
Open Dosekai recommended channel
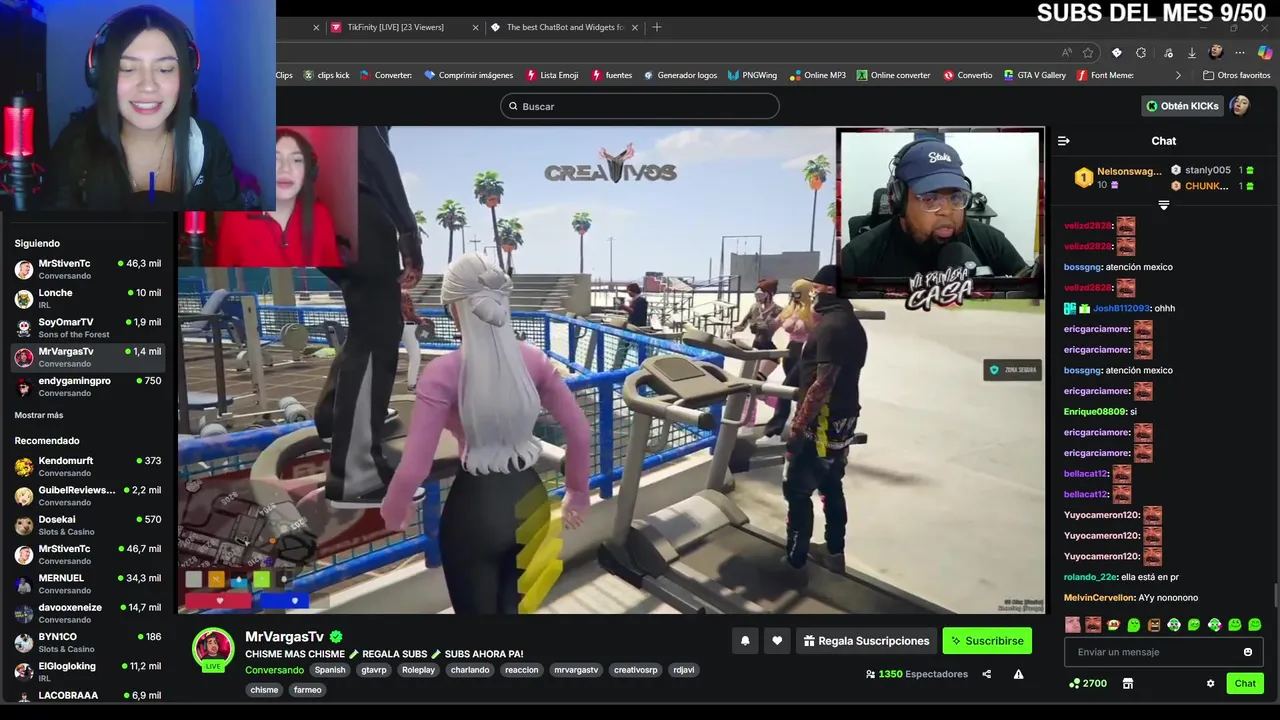click(87, 525)
